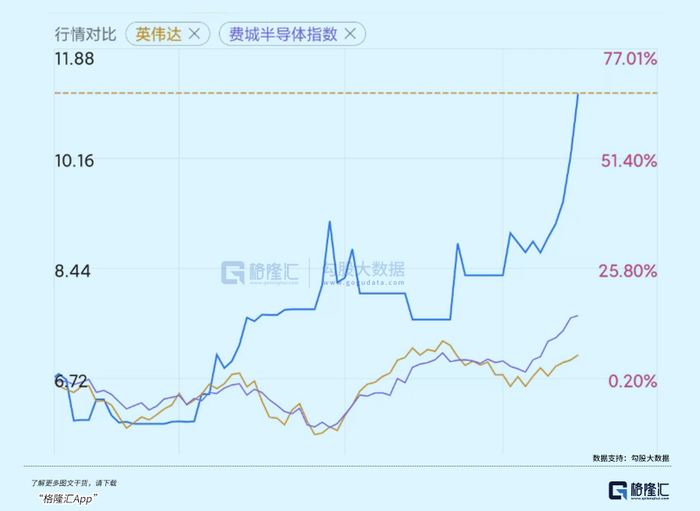Click the 了解更多图文干货 prompt text
700x511 pixels.
click(x=73, y=482)
